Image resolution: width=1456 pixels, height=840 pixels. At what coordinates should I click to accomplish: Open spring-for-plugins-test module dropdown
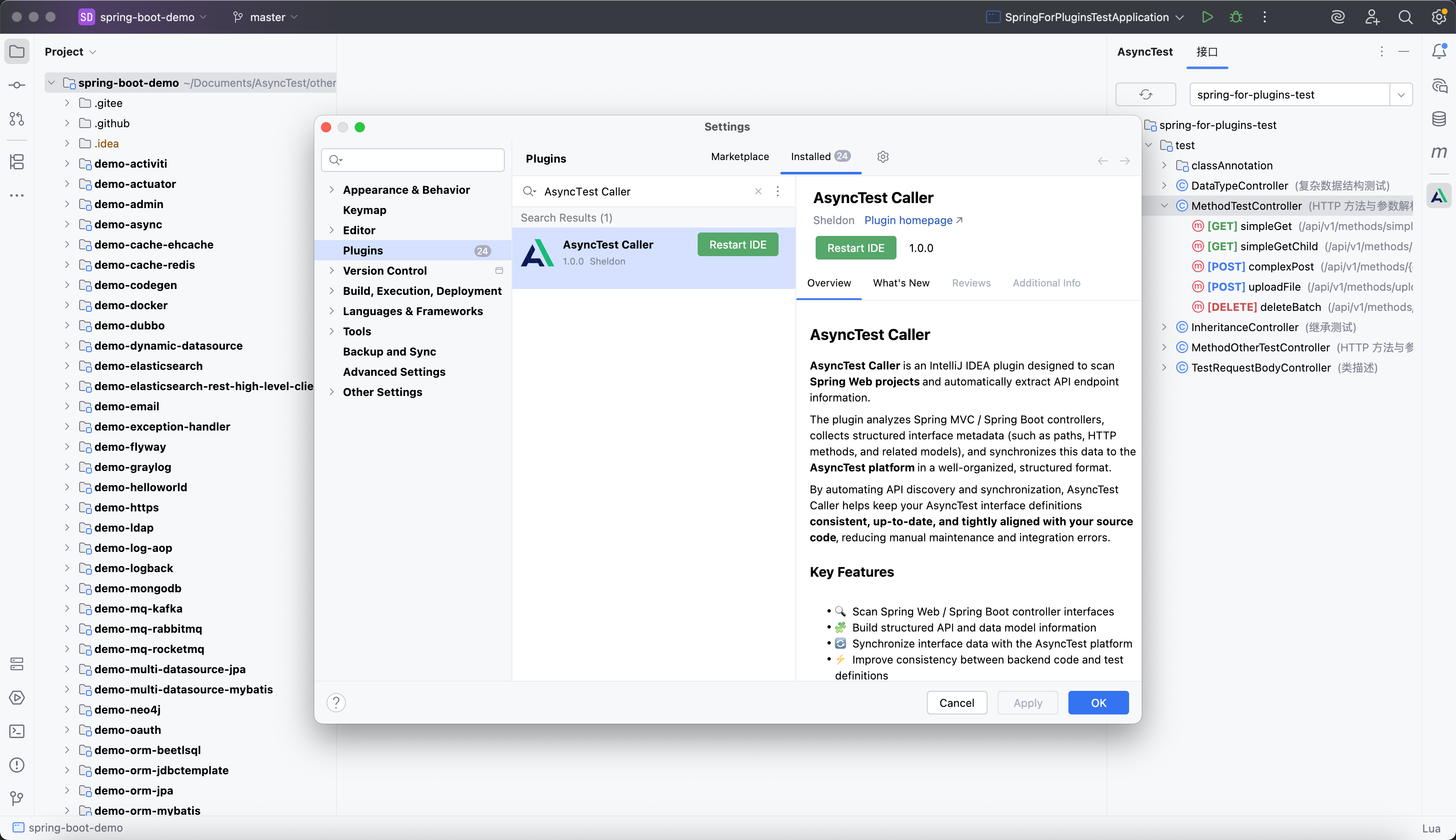(1401, 95)
